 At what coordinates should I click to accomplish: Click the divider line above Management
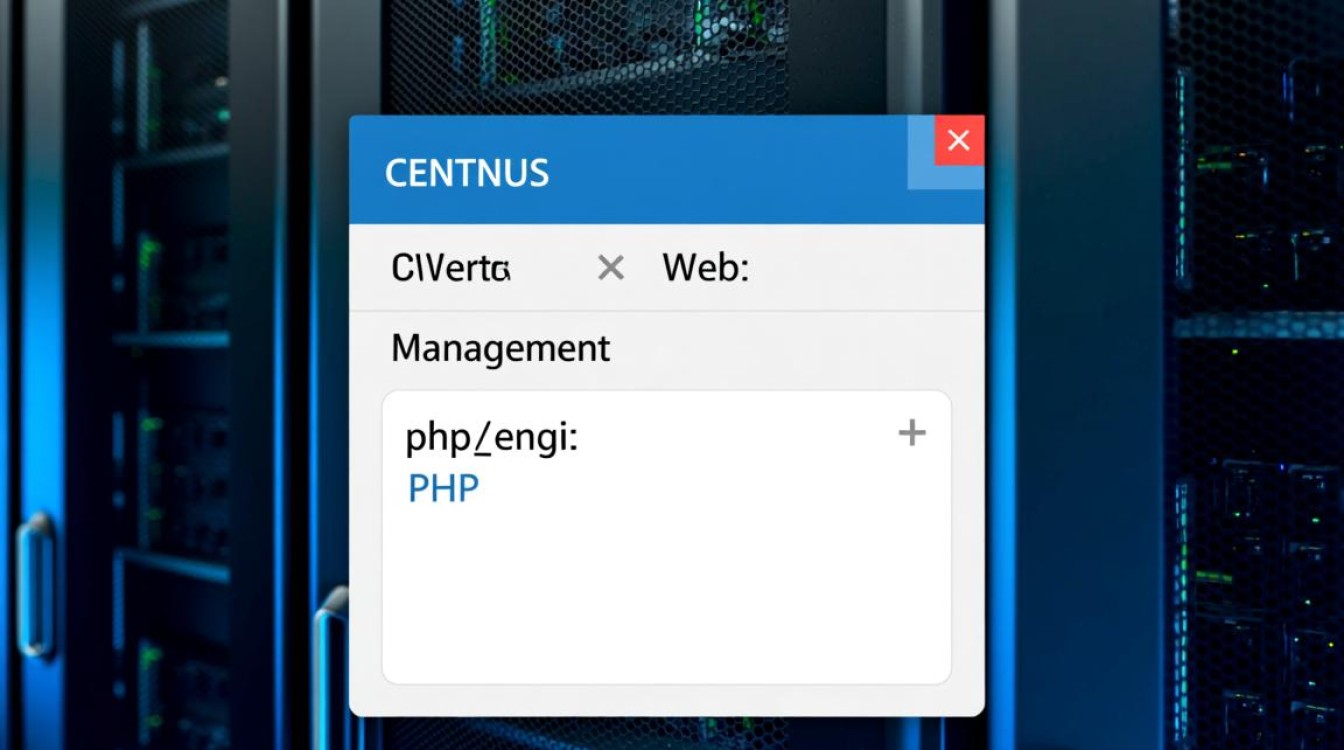666,311
